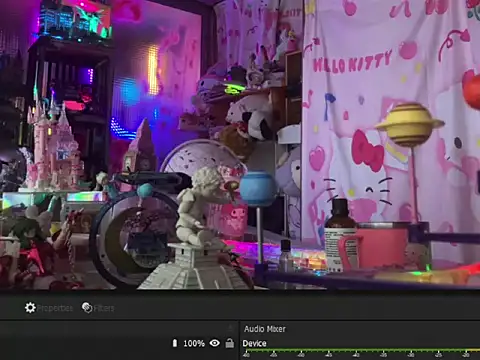Select the 100% battery level text
This screenshot has width=480, height=360.
(x=194, y=343)
